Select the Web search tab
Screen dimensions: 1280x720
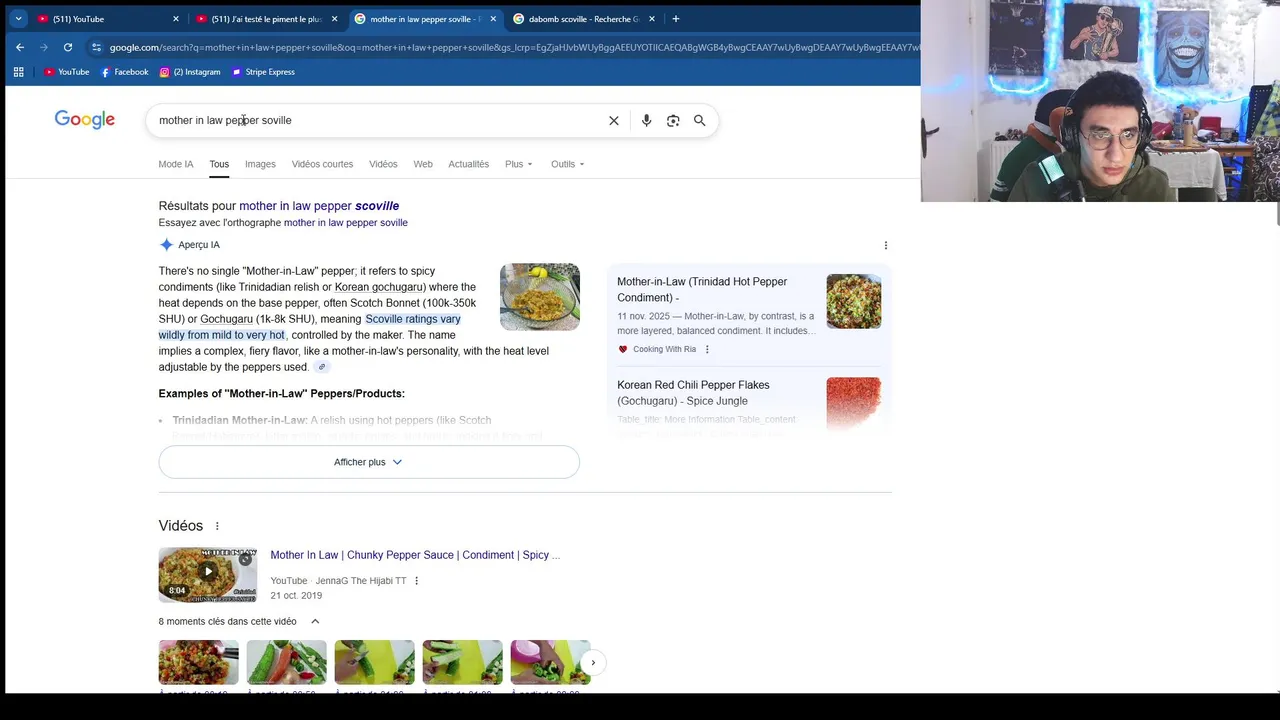(423, 164)
